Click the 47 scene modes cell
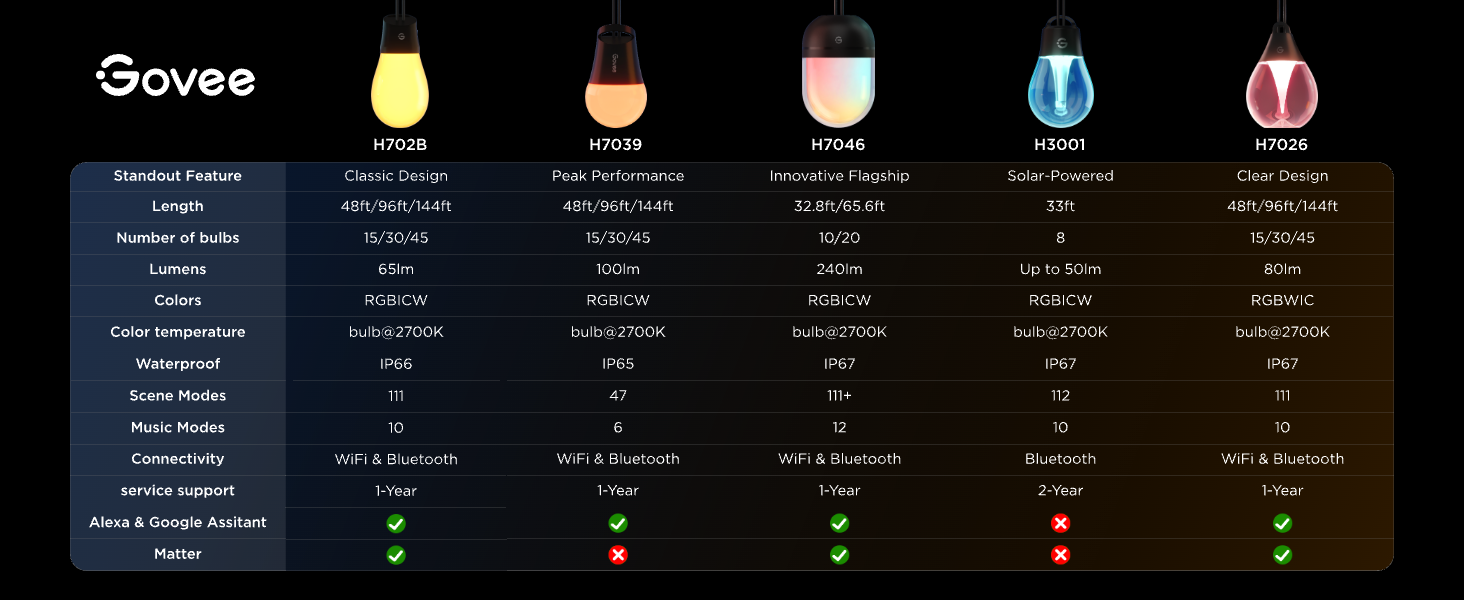The image size is (1464, 600). [x=618, y=396]
